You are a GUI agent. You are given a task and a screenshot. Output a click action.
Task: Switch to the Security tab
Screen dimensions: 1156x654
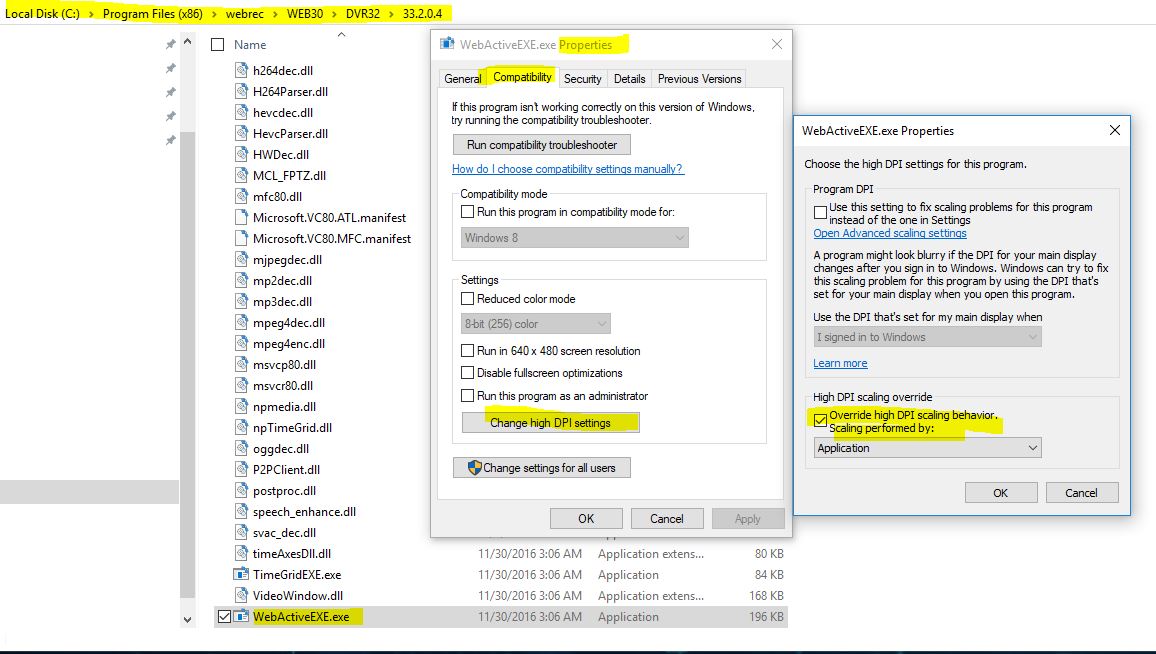pyautogui.click(x=582, y=78)
